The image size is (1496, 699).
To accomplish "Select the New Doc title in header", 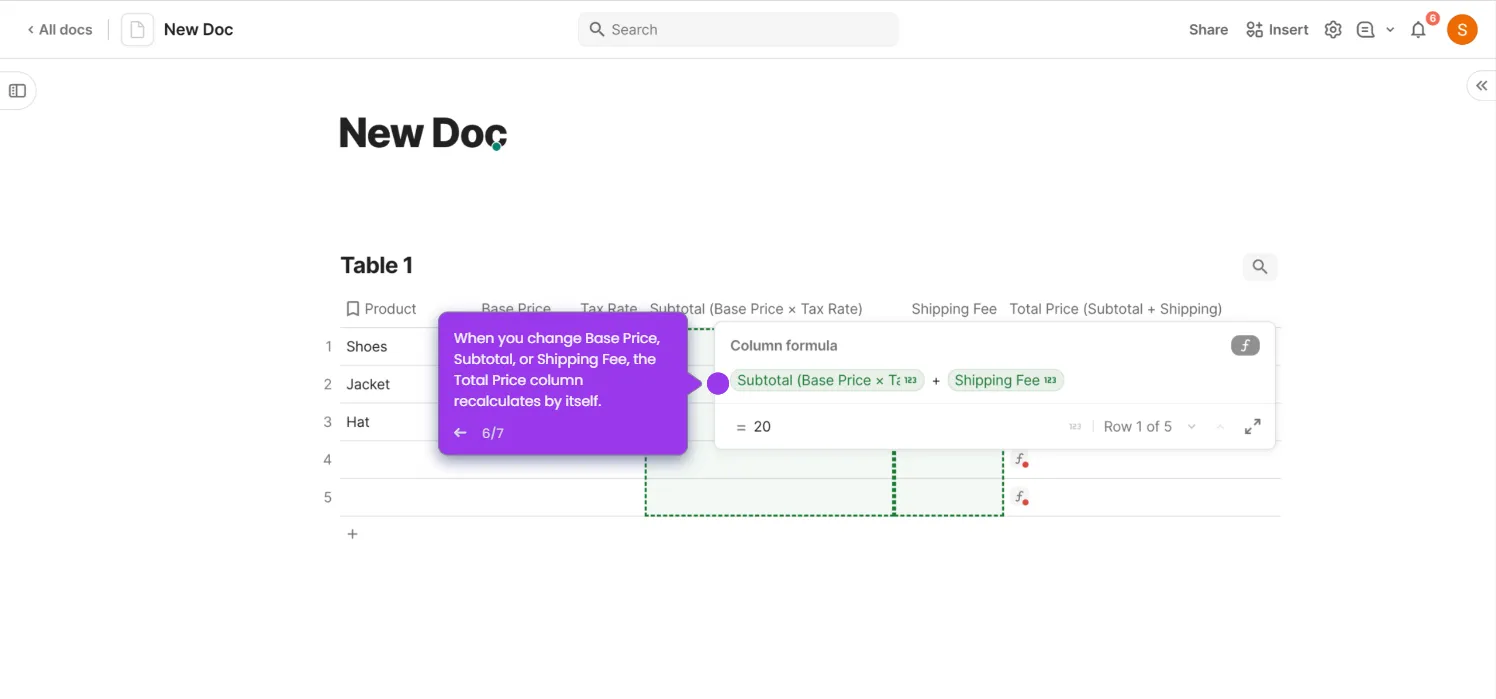I will (198, 30).
